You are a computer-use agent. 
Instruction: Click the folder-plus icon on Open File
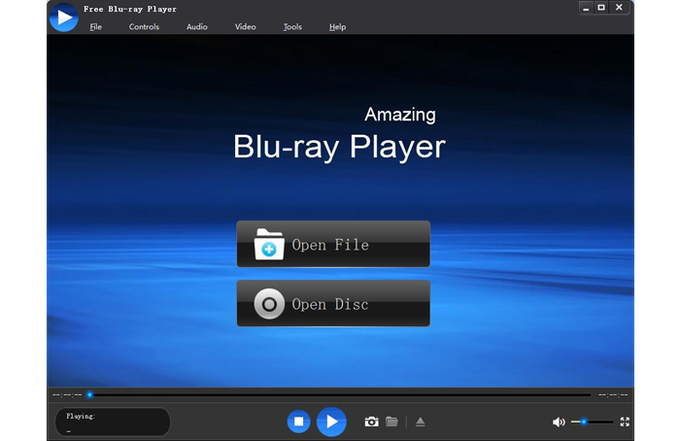click(x=269, y=244)
